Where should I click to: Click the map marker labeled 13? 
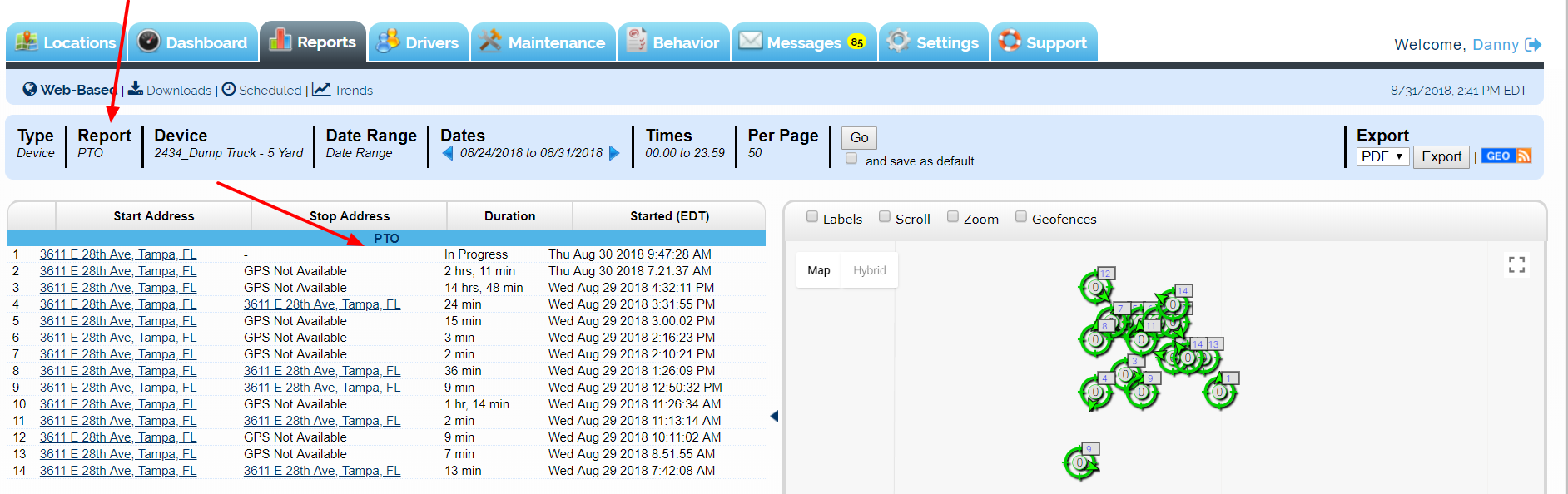click(1205, 358)
